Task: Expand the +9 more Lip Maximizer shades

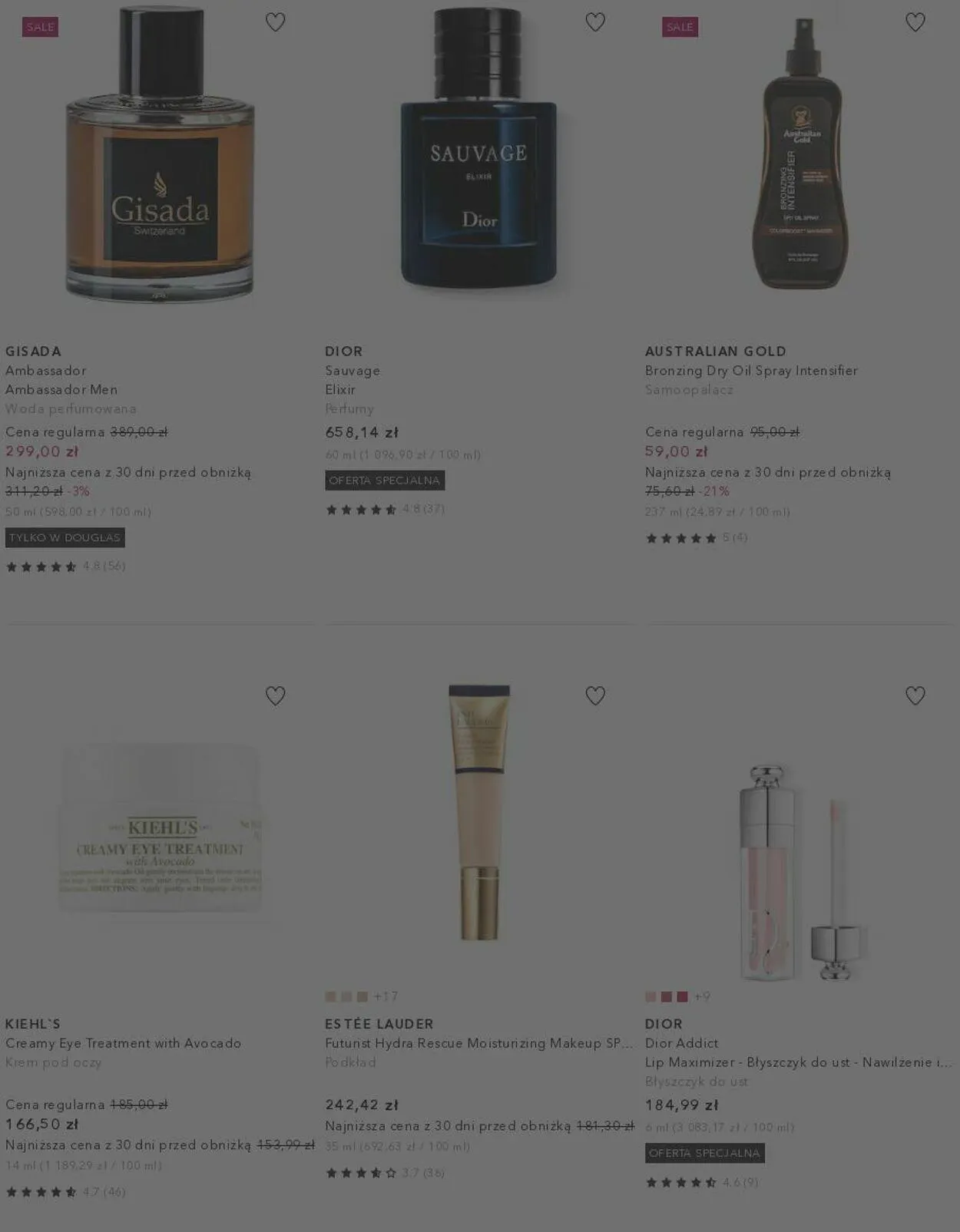Action: tap(702, 996)
